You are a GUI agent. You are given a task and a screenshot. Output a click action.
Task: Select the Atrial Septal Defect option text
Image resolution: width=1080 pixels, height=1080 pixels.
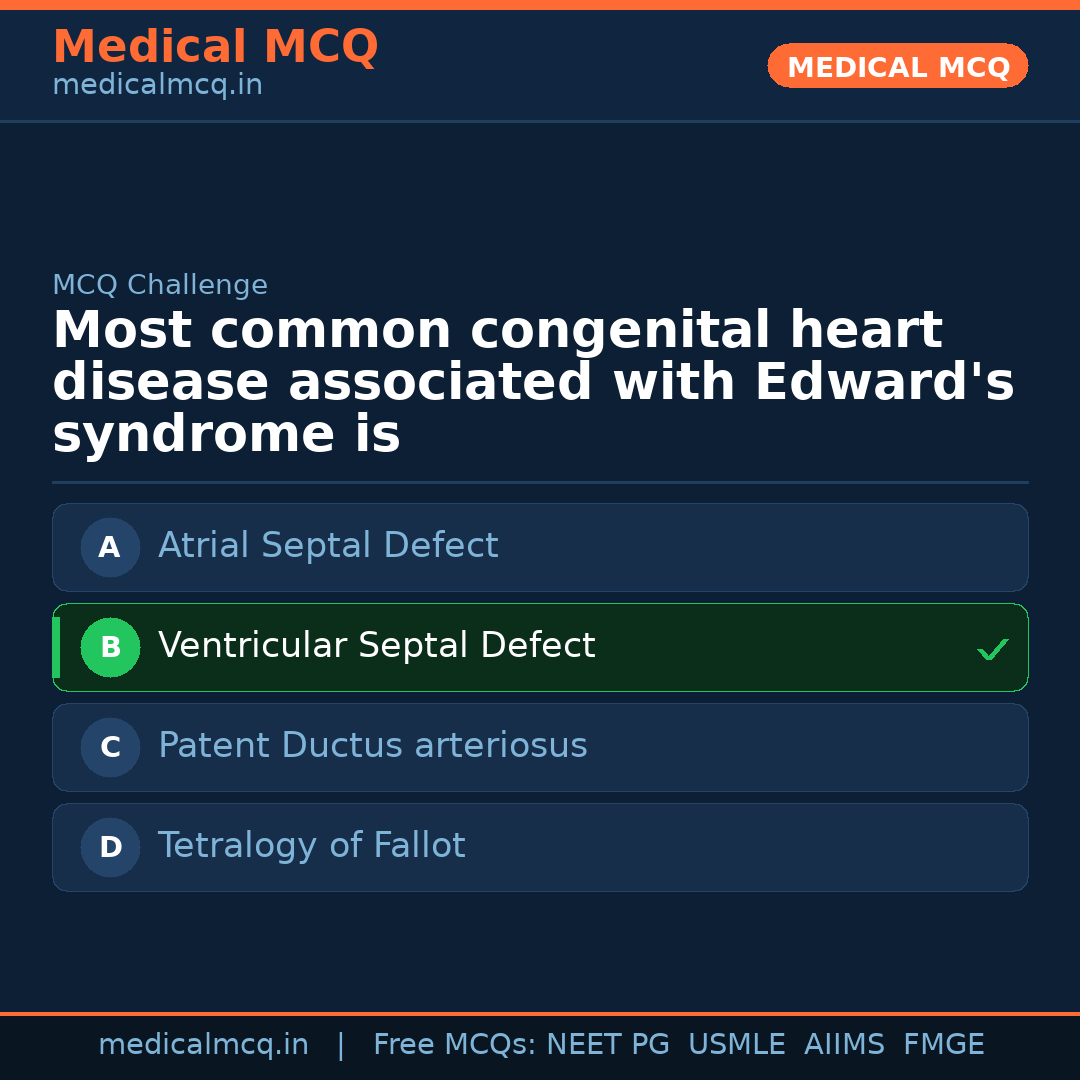pyautogui.click(x=328, y=546)
